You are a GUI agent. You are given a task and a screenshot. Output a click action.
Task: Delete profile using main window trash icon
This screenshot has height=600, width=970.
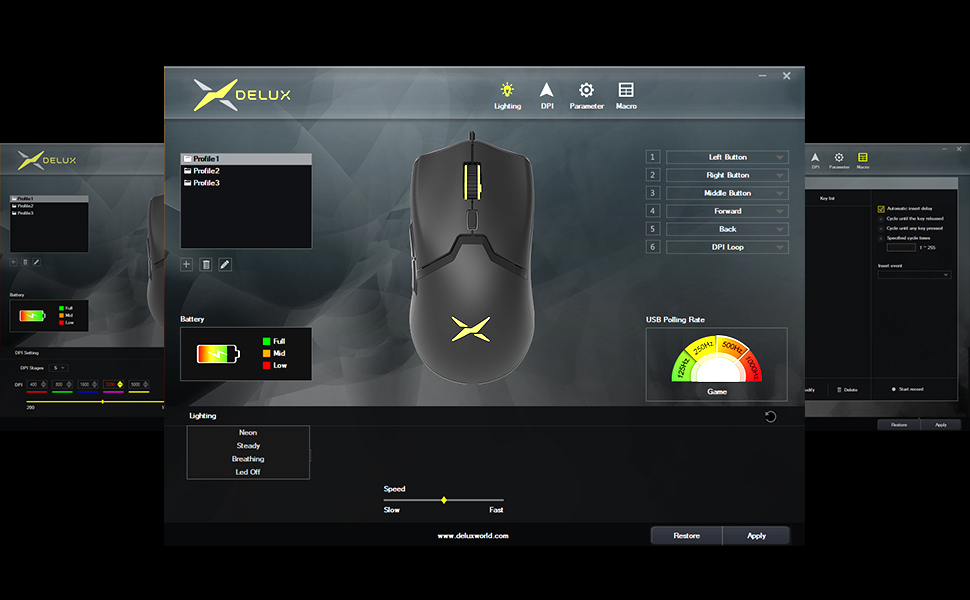click(x=206, y=264)
